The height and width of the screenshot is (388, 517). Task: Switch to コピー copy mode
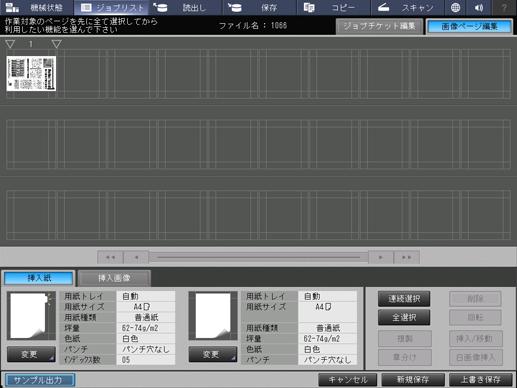pos(333,7)
